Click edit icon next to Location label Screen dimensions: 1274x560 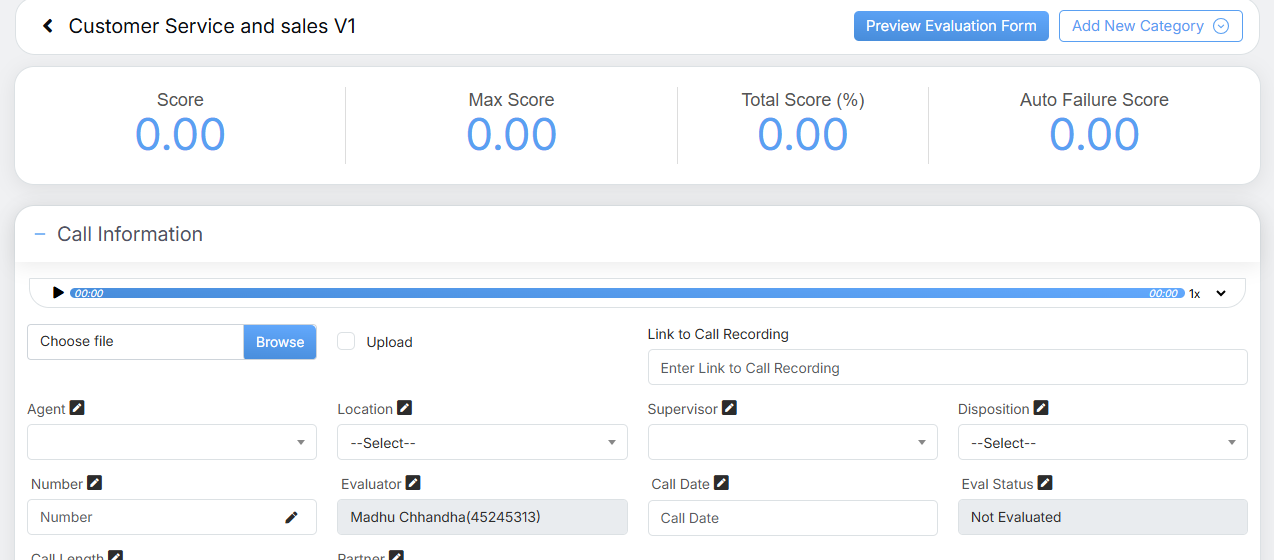point(404,408)
